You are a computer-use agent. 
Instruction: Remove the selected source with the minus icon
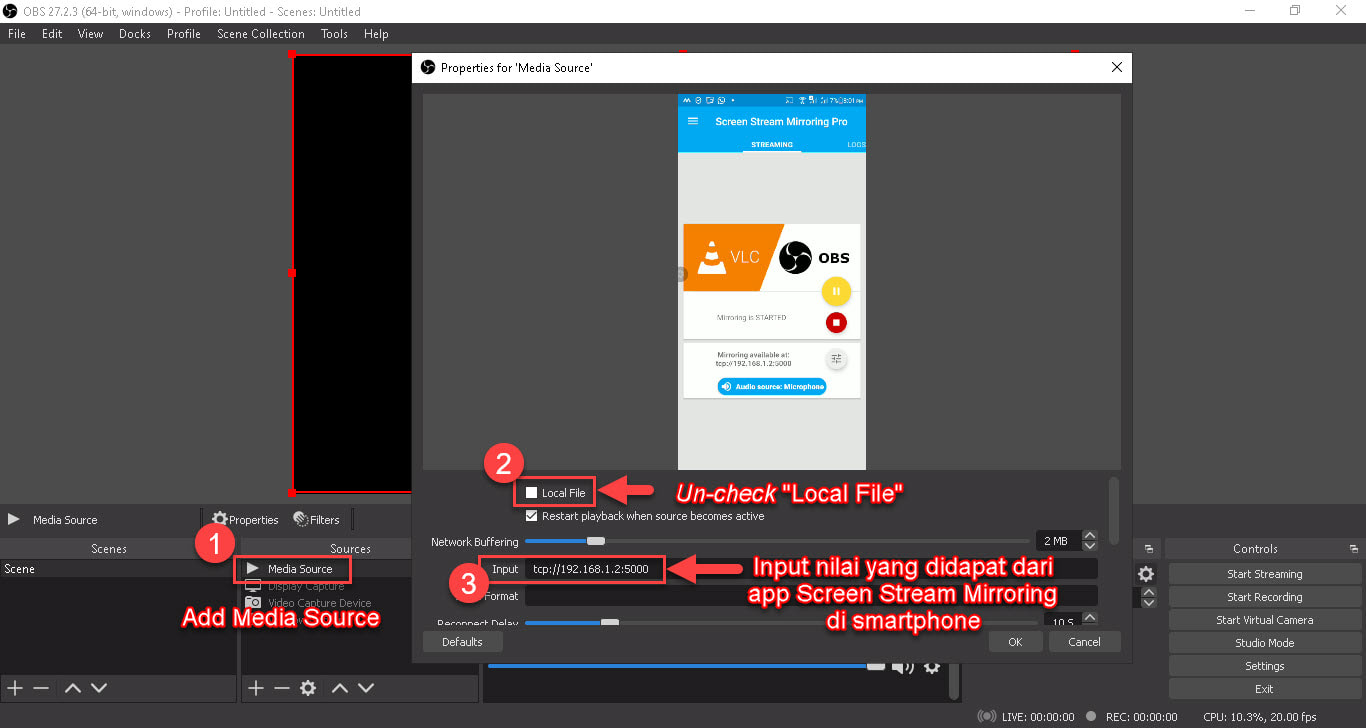tap(282, 688)
